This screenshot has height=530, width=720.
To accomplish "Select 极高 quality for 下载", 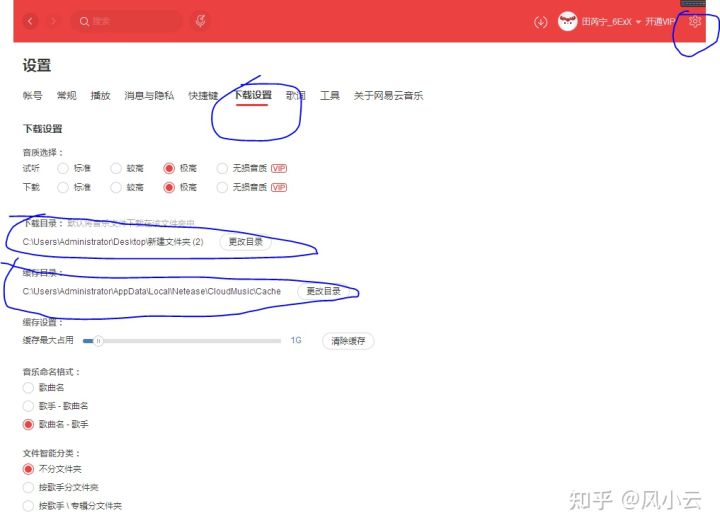I will 169,187.
